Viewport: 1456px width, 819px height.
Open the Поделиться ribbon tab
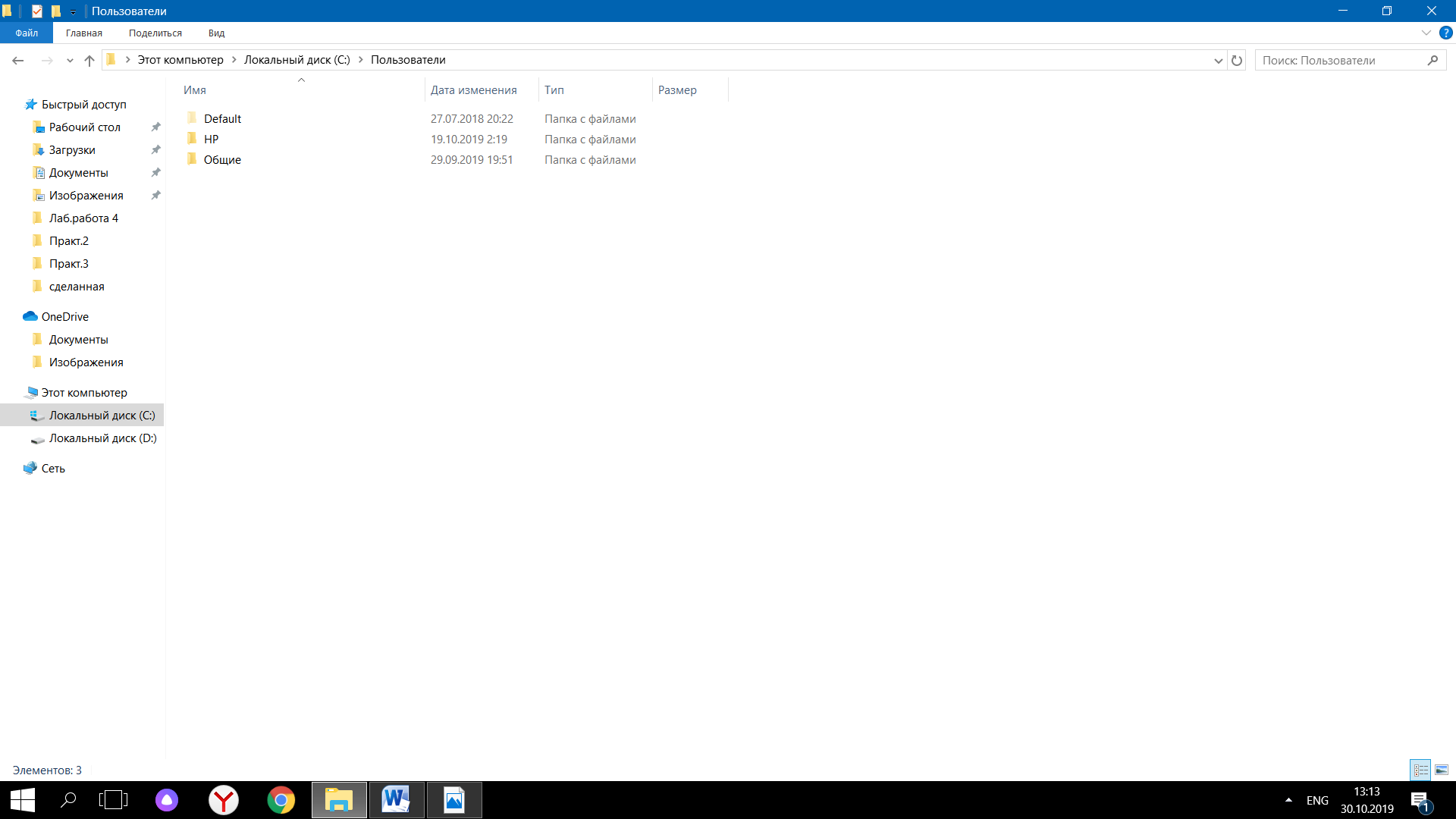[x=155, y=33]
